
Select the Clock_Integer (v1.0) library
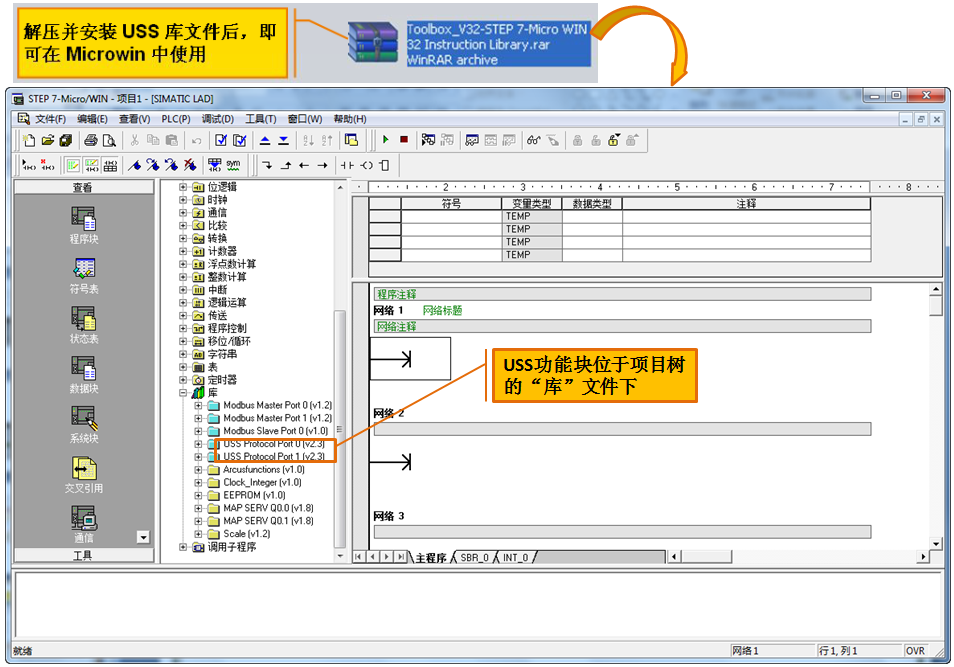(x=262, y=483)
